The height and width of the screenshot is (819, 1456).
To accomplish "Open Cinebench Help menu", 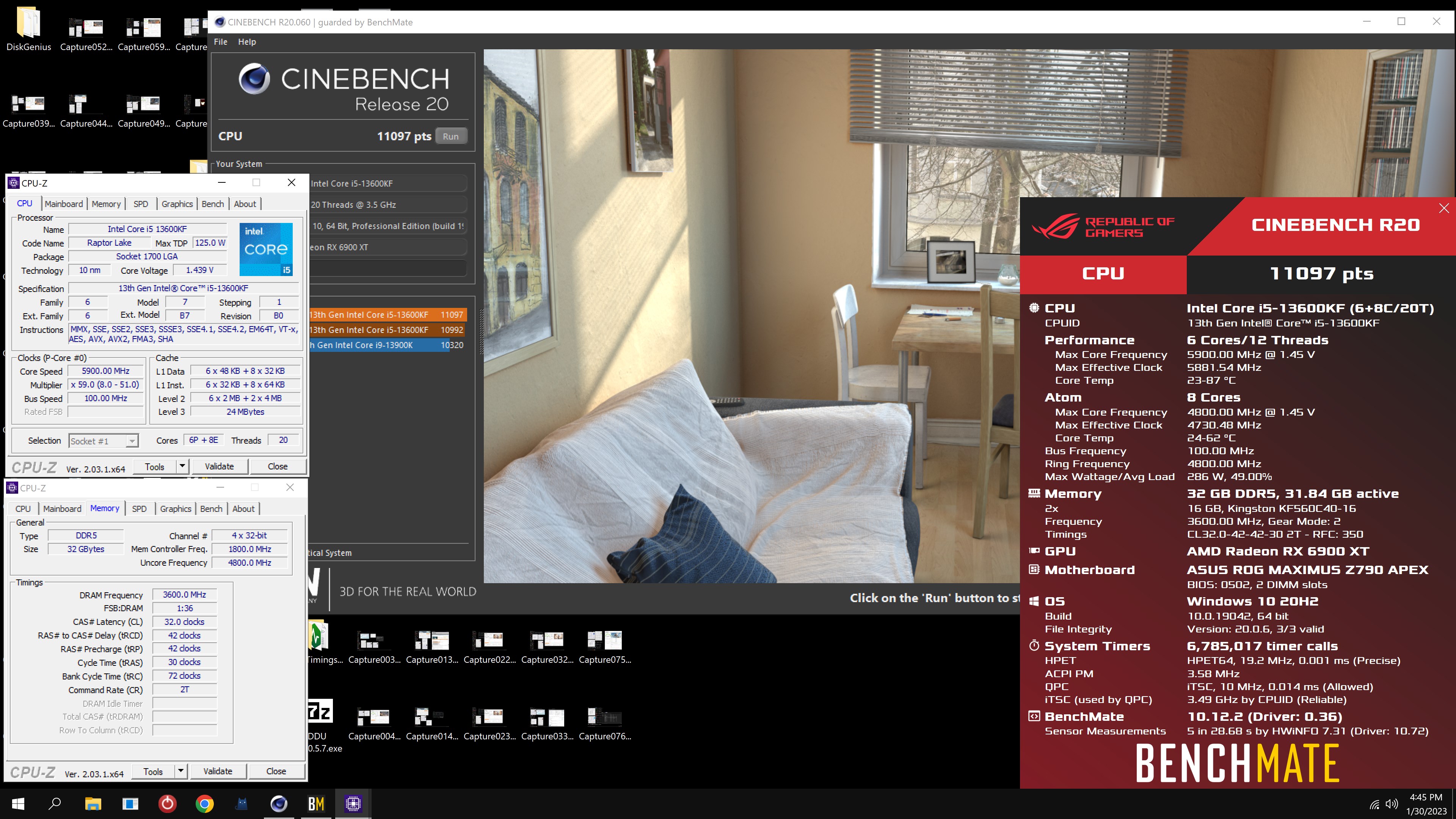I will point(247,42).
